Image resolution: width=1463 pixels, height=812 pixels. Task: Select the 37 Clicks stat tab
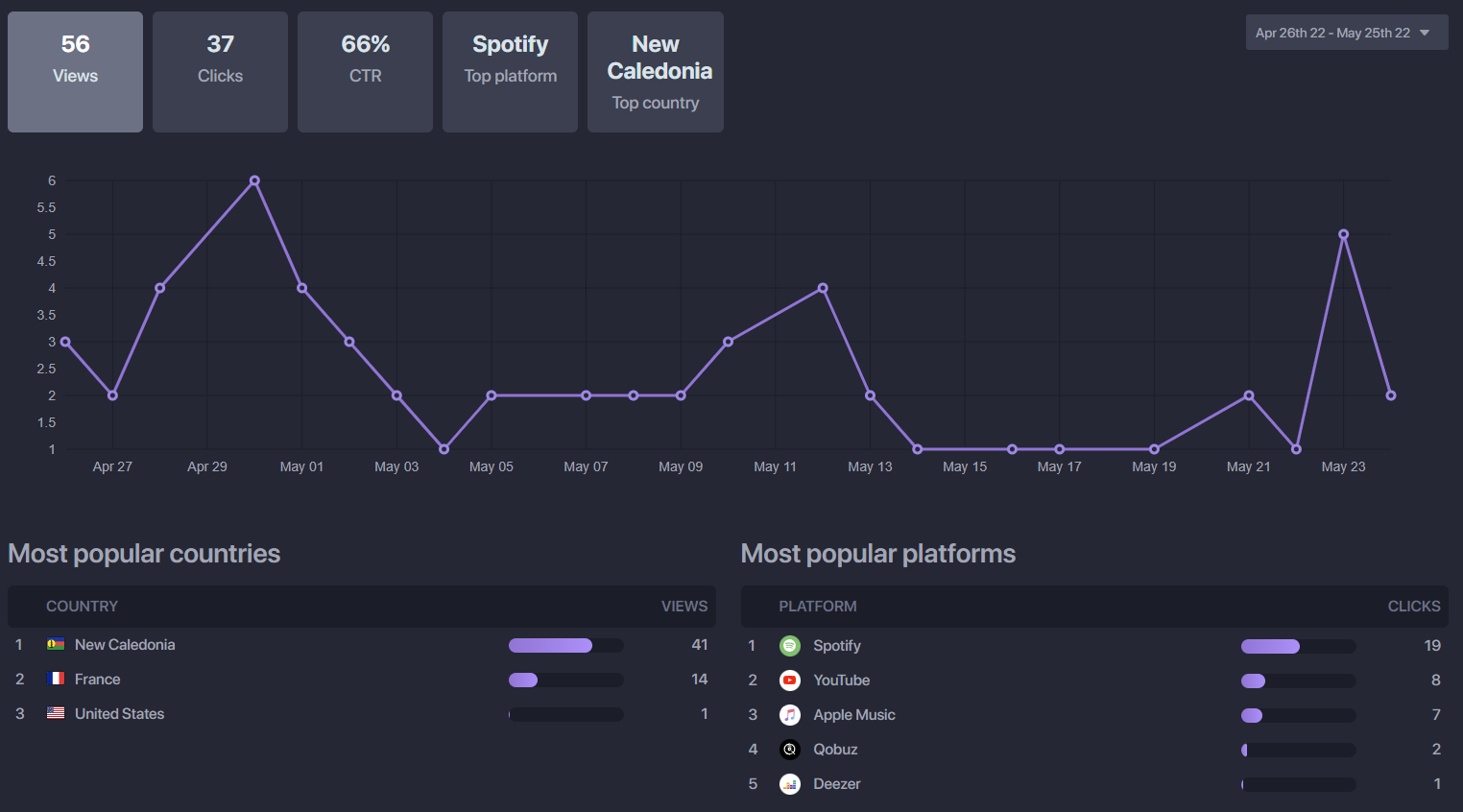220,72
